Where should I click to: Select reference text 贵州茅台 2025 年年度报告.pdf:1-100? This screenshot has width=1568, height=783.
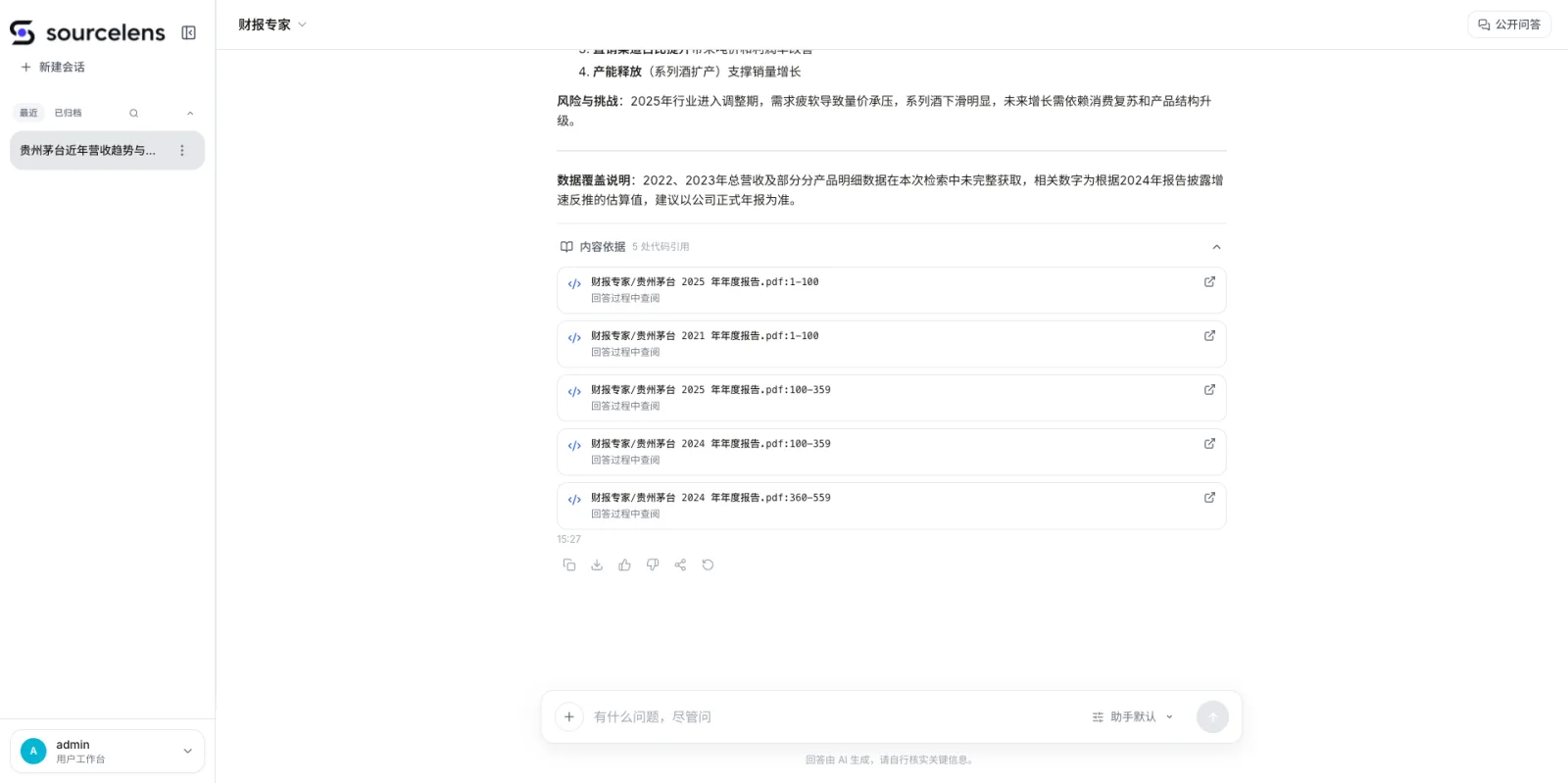click(705, 282)
